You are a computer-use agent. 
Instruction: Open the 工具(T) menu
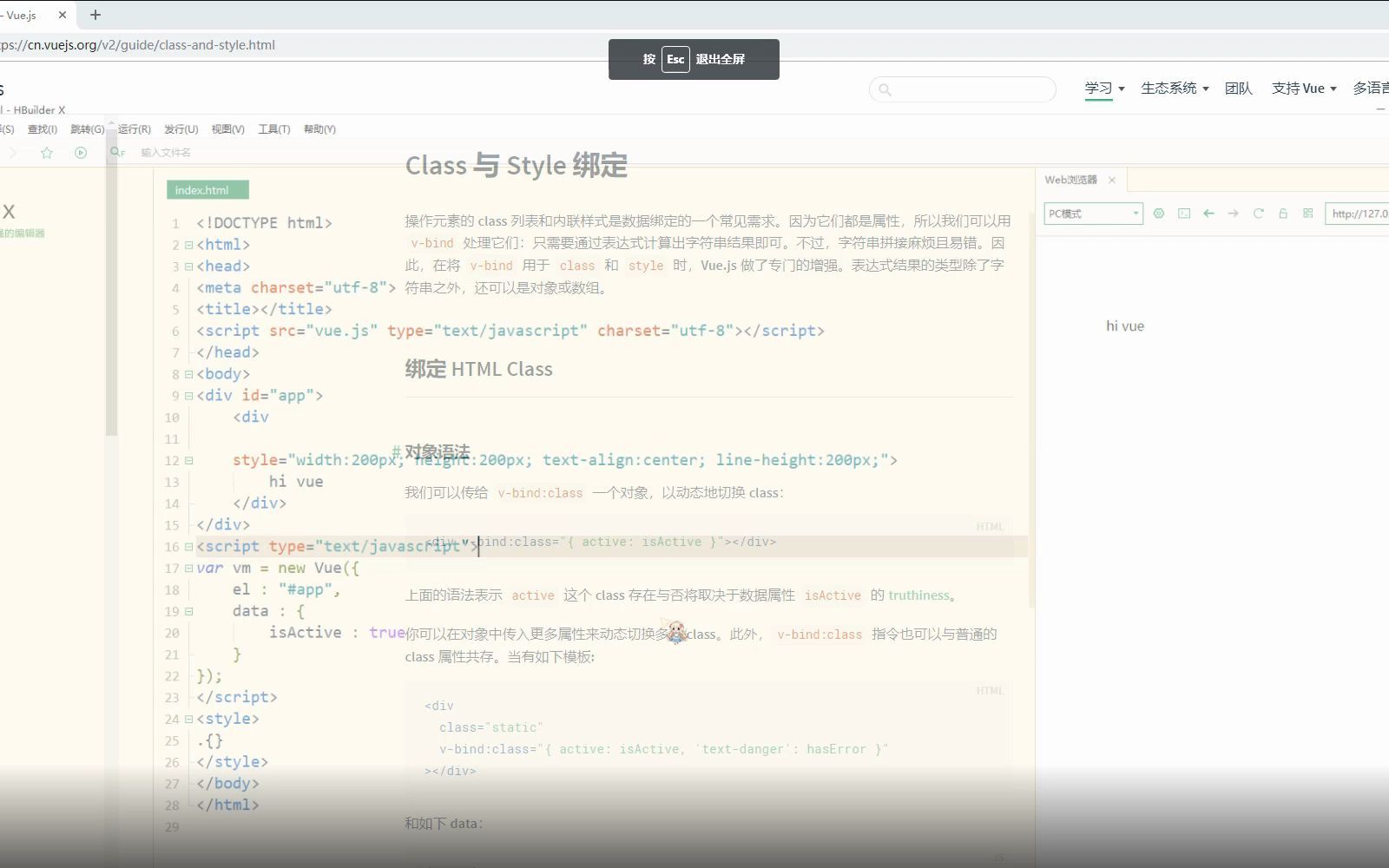[273, 129]
